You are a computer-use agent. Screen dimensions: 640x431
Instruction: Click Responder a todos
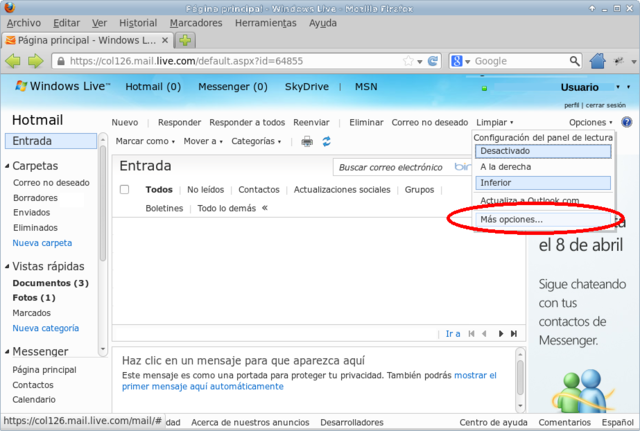(247, 122)
